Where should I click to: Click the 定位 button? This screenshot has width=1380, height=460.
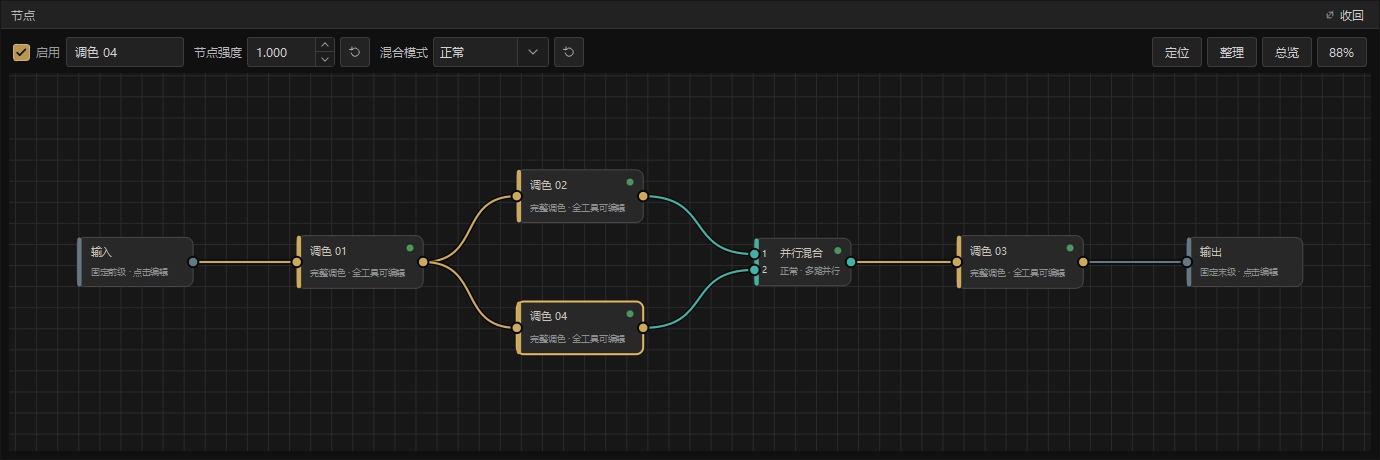click(1177, 52)
